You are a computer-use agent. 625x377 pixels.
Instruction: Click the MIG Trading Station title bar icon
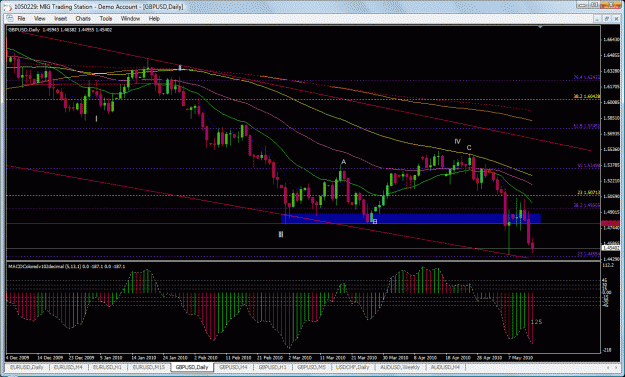[x=8, y=7]
